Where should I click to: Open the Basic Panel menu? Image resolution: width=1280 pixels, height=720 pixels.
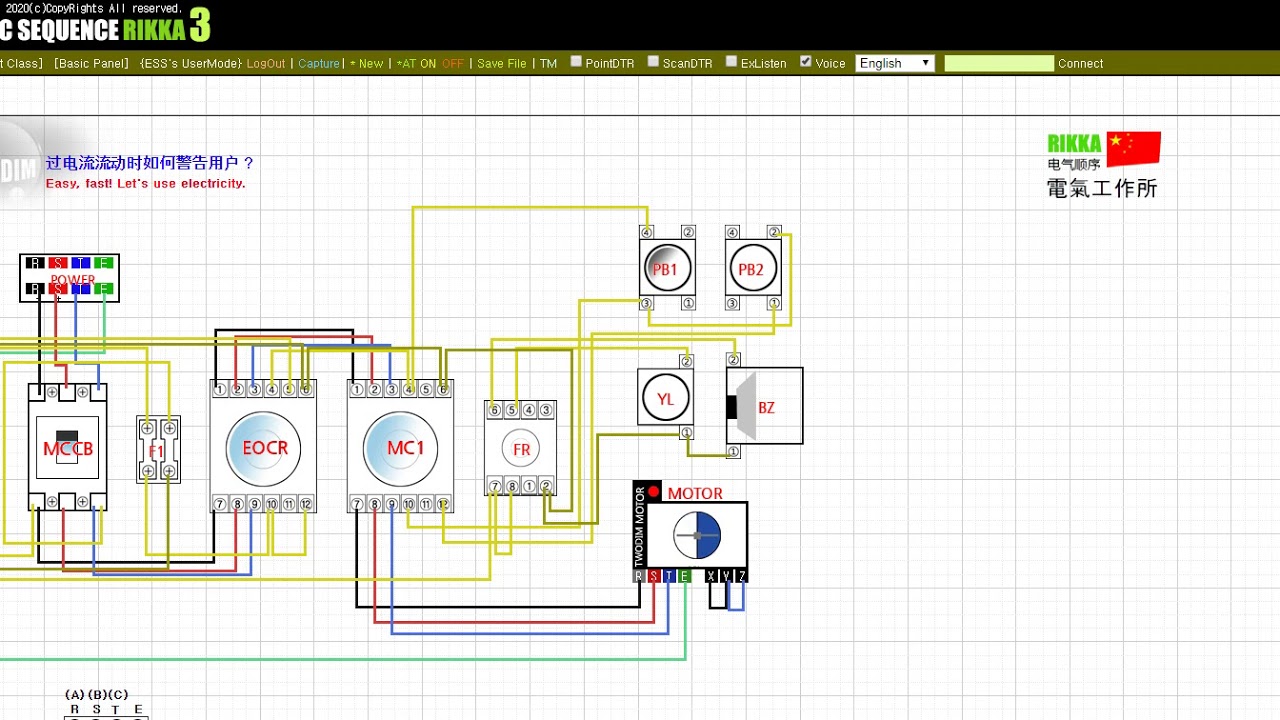(x=91, y=63)
